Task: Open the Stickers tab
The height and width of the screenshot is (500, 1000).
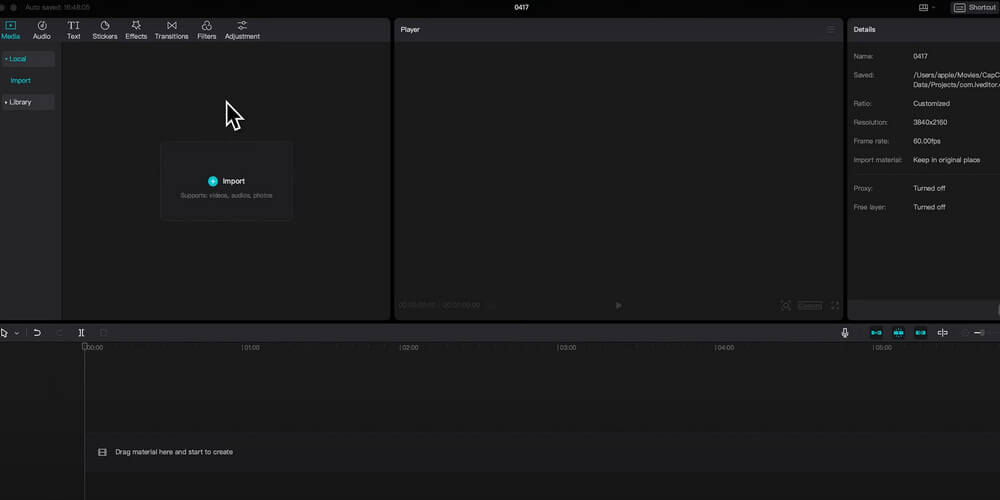Action: pyautogui.click(x=105, y=30)
